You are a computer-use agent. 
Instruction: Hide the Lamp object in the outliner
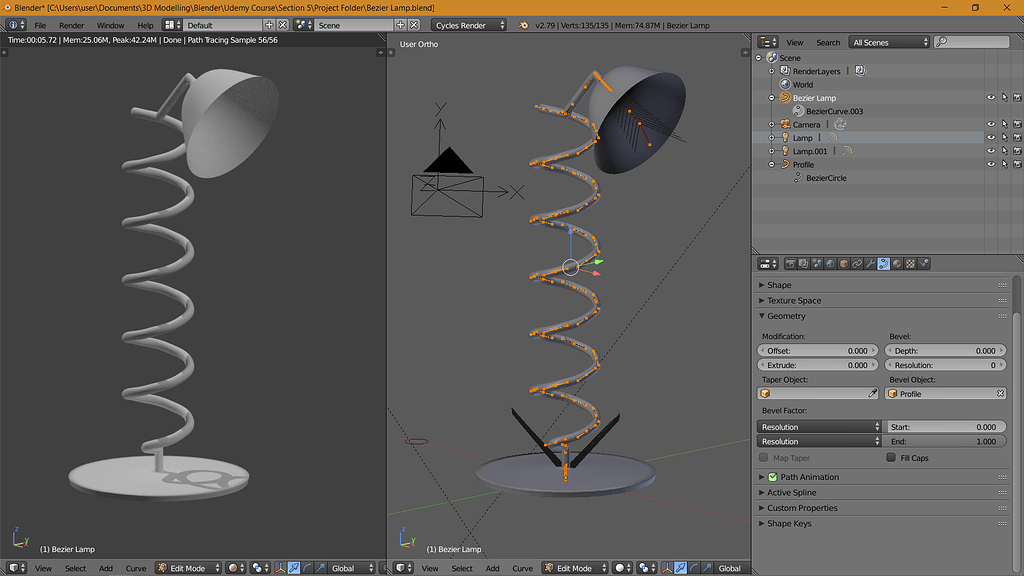(x=992, y=138)
